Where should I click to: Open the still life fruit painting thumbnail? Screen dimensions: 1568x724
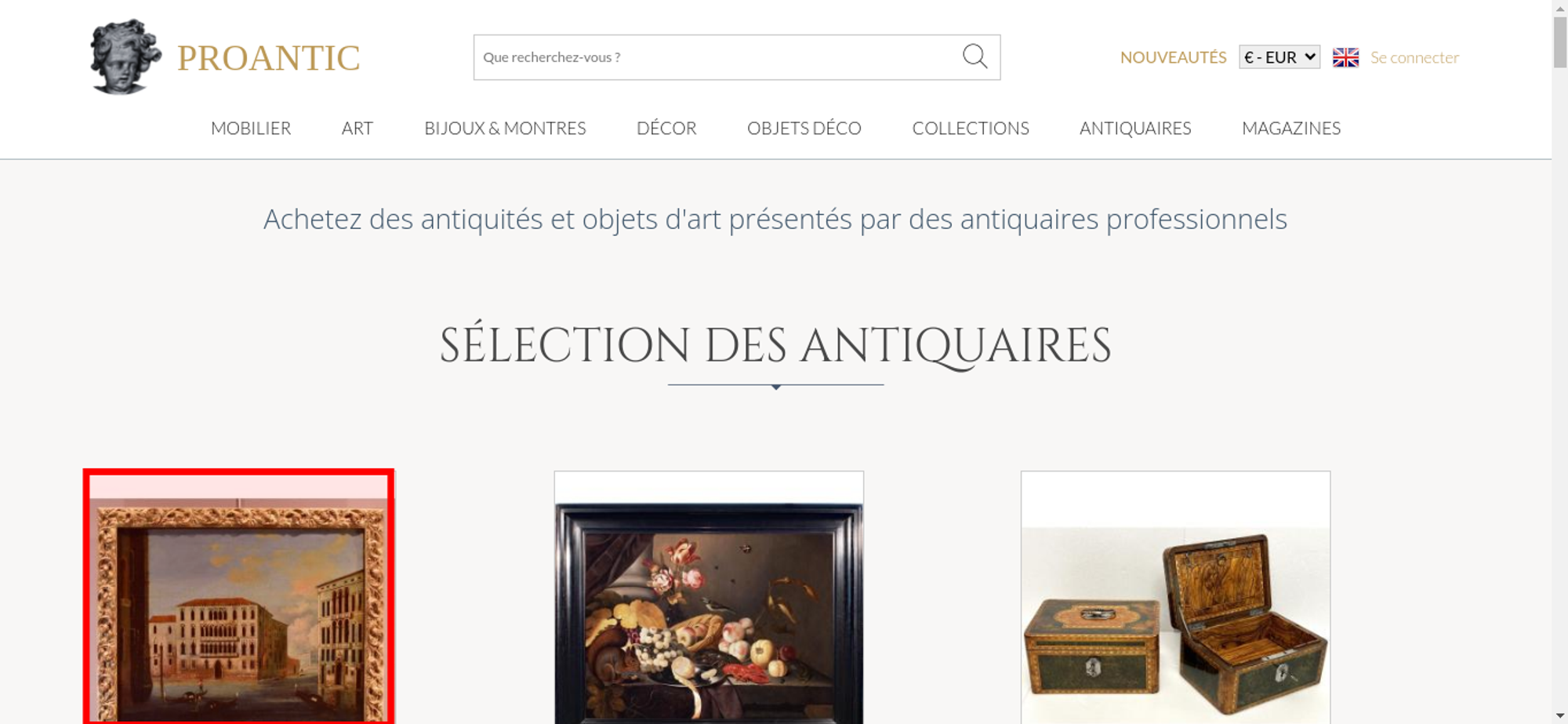[709, 597]
